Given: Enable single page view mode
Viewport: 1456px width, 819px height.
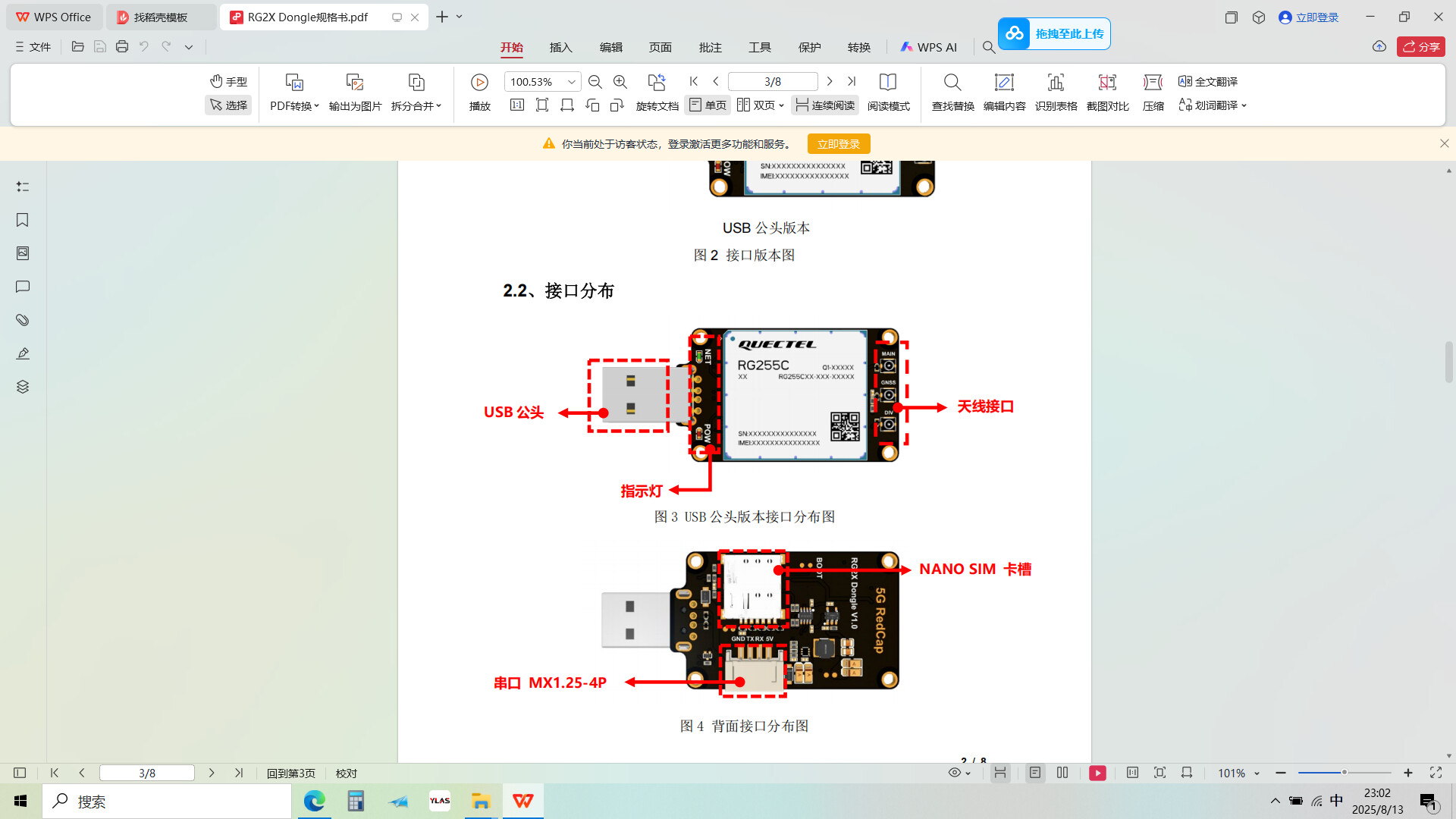Looking at the screenshot, I should [708, 105].
